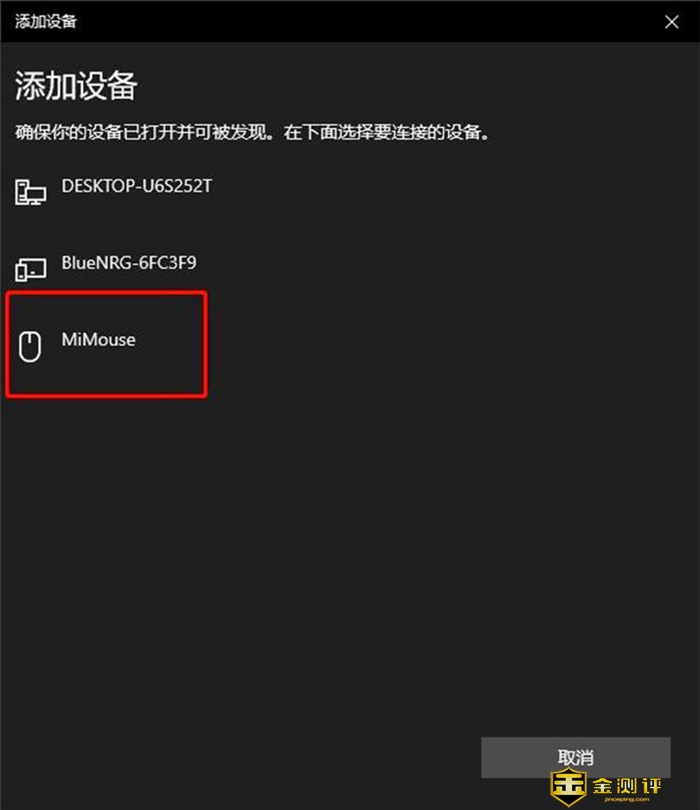The width and height of the screenshot is (700, 810).
Task: Click the empty title bar area
Action: click(x=362, y=22)
